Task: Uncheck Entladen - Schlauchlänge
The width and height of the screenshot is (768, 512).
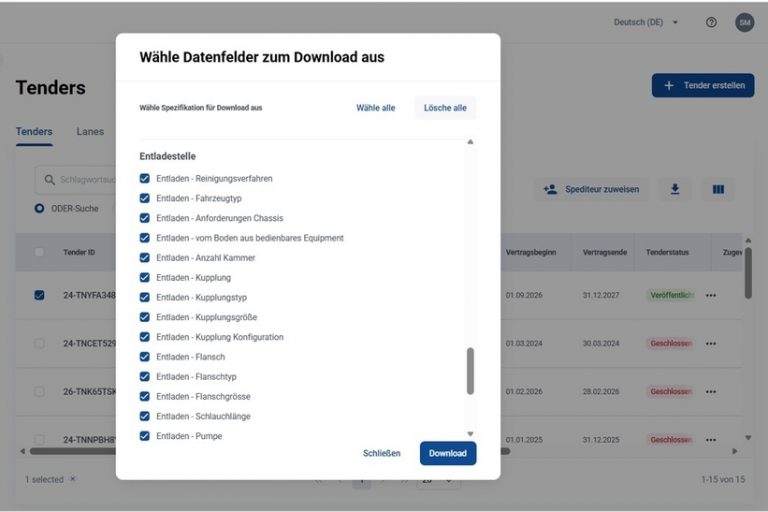Action: click(x=144, y=416)
